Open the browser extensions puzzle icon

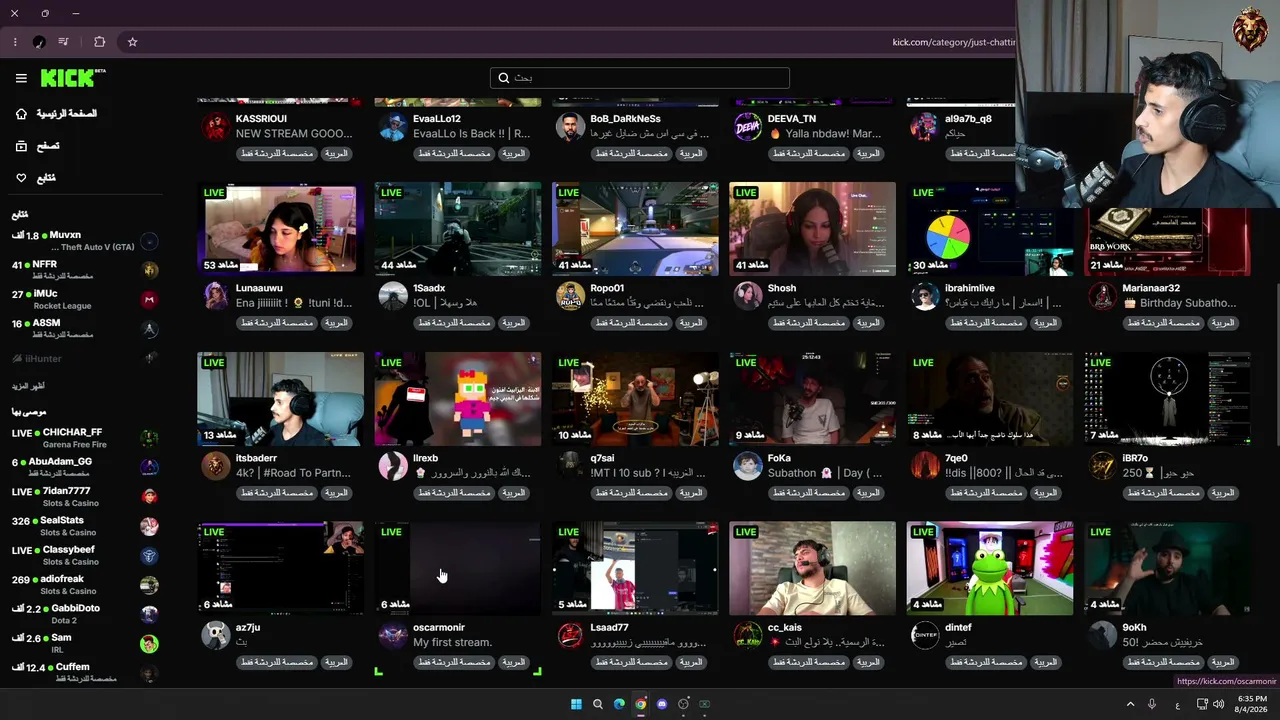tap(99, 42)
